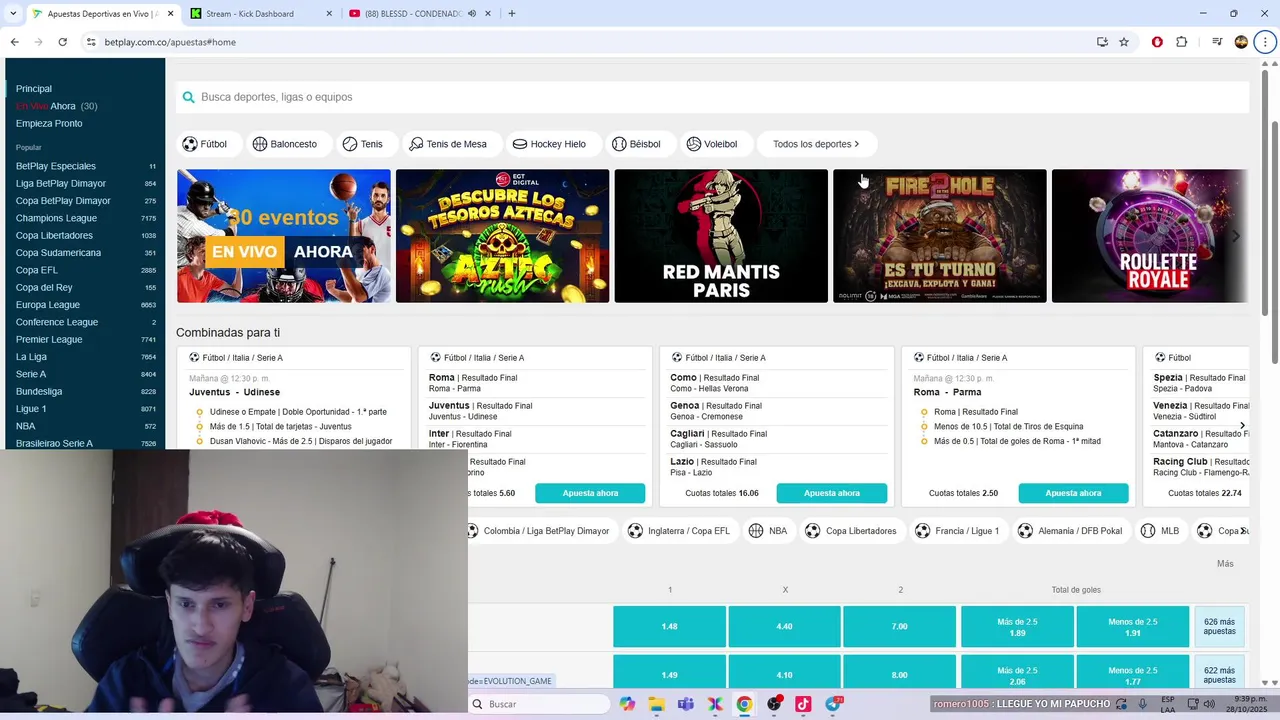The width and height of the screenshot is (1280, 720).
Task: Open the Aztec Rush promo banner
Action: pyautogui.click(x=502, y=236)
